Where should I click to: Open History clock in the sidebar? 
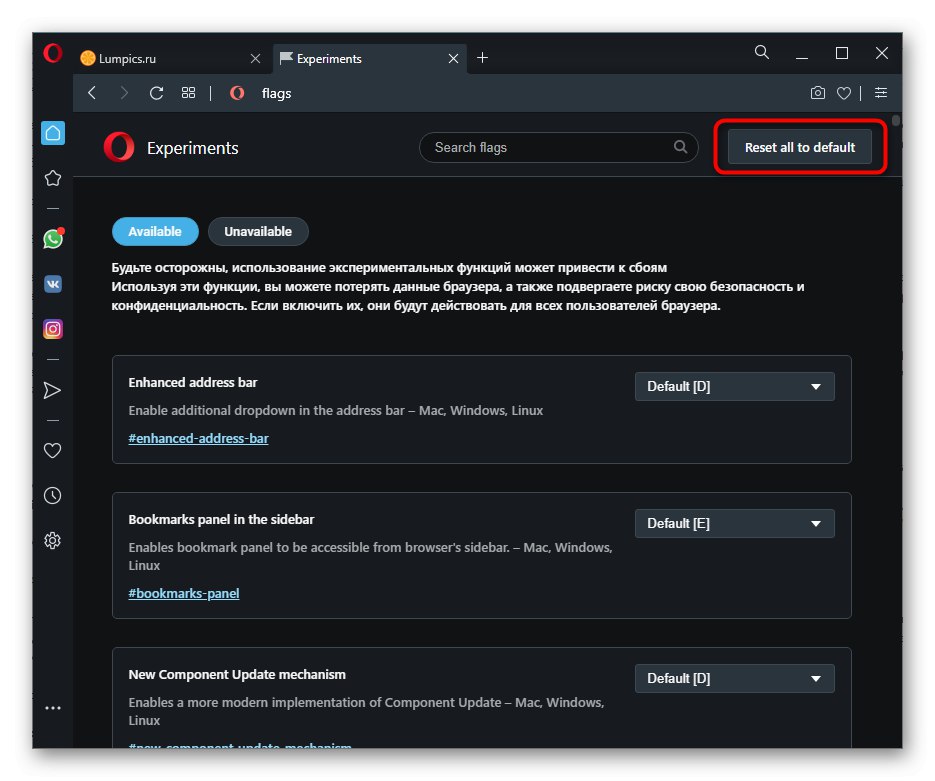point(52,495)
